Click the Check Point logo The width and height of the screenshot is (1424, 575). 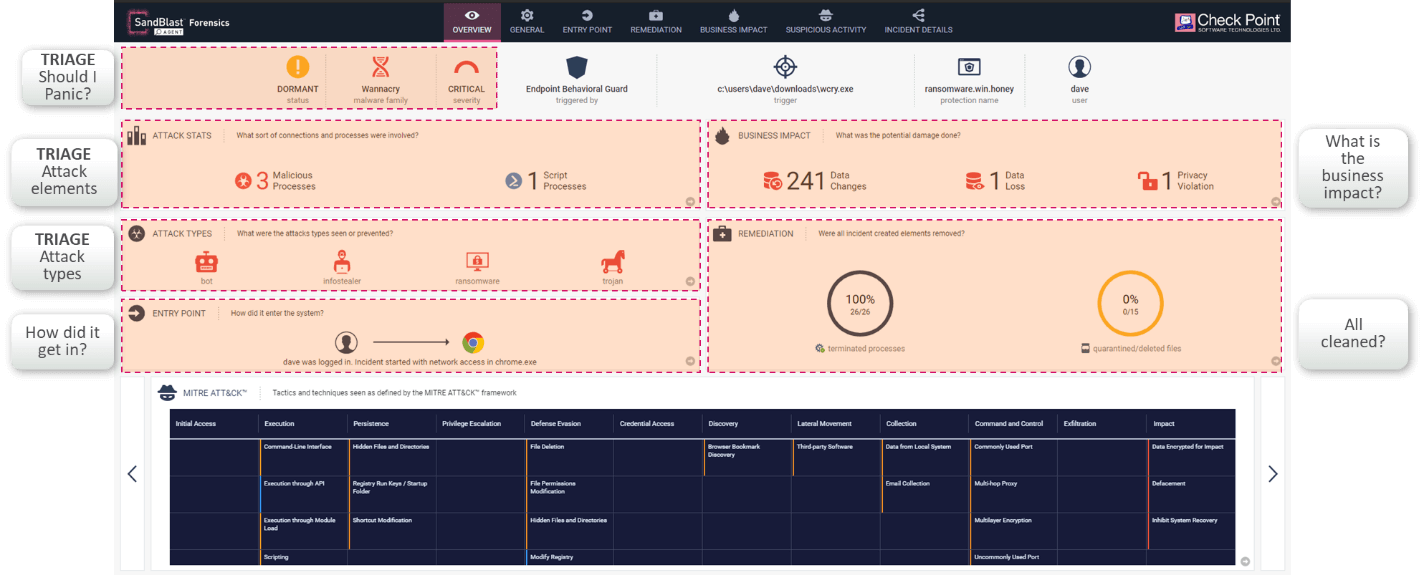click(1227, 22)
